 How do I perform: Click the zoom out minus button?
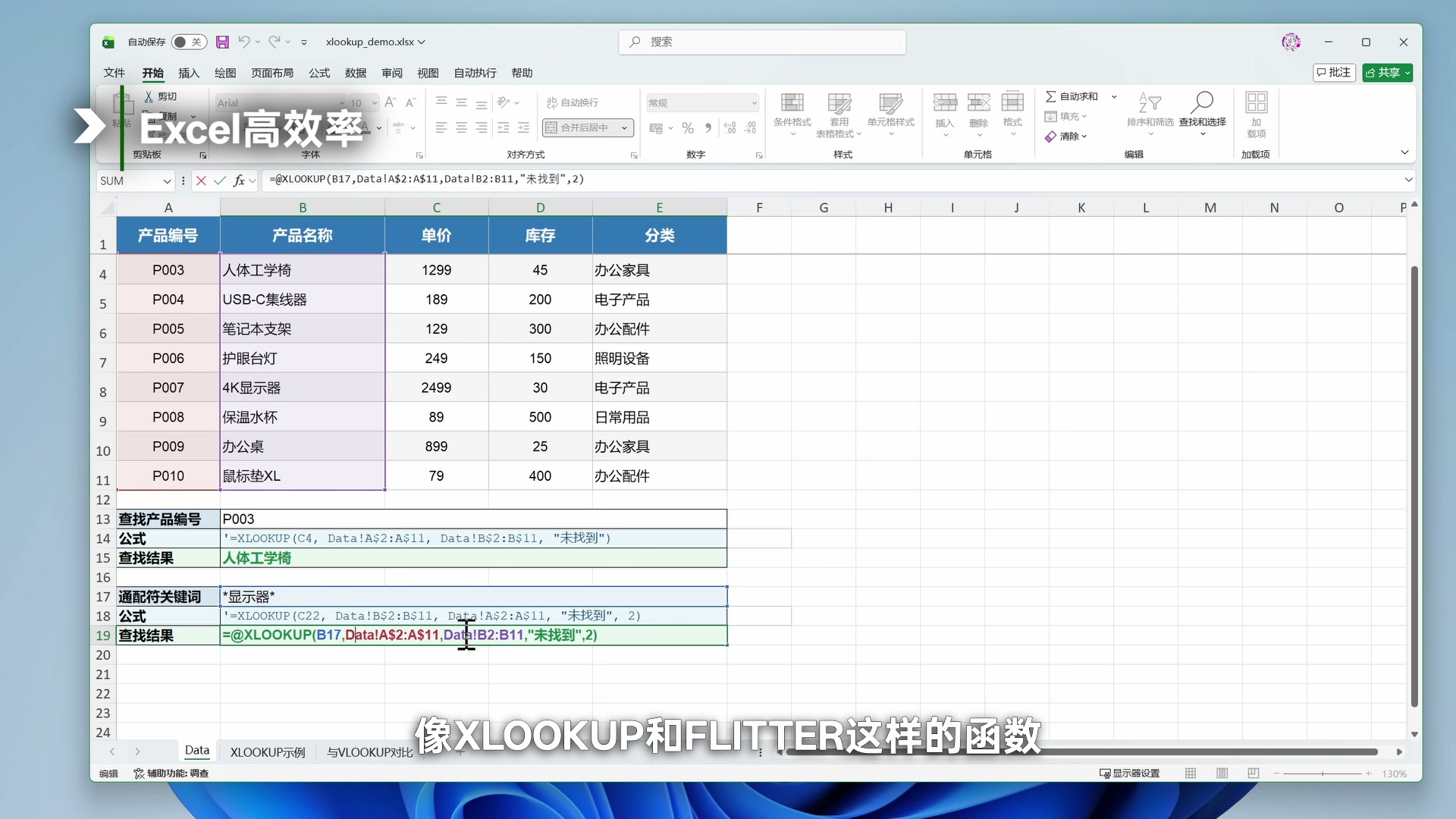coord(1276,773)
